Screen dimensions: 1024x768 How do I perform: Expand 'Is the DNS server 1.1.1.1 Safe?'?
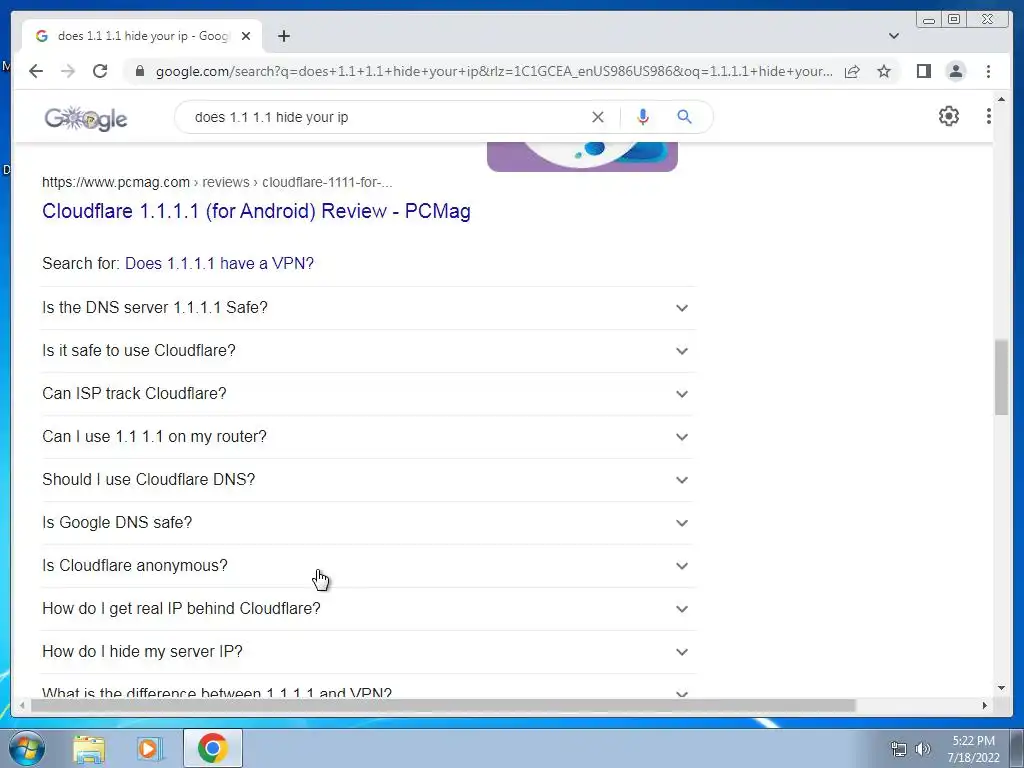pos(368,308)
